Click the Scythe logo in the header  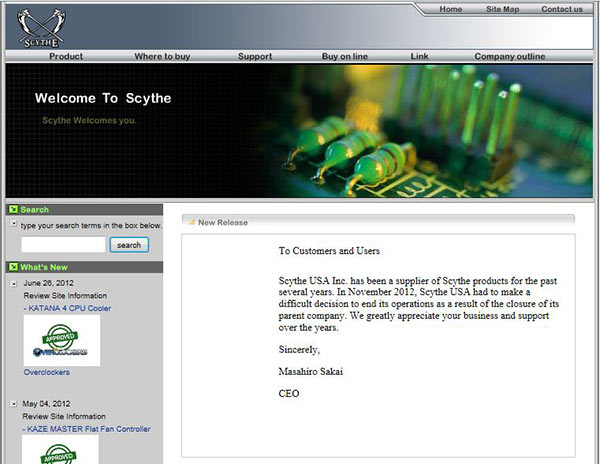point(35,25)
